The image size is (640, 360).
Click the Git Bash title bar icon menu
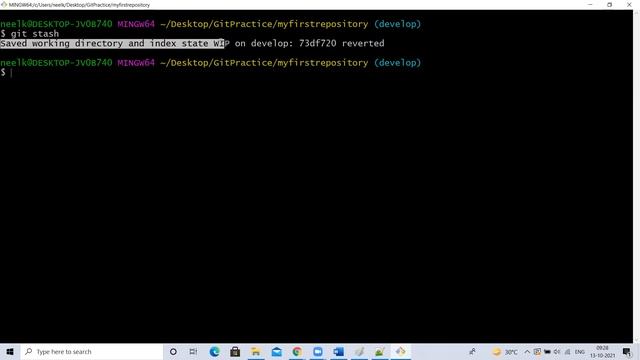coord(4,4)
